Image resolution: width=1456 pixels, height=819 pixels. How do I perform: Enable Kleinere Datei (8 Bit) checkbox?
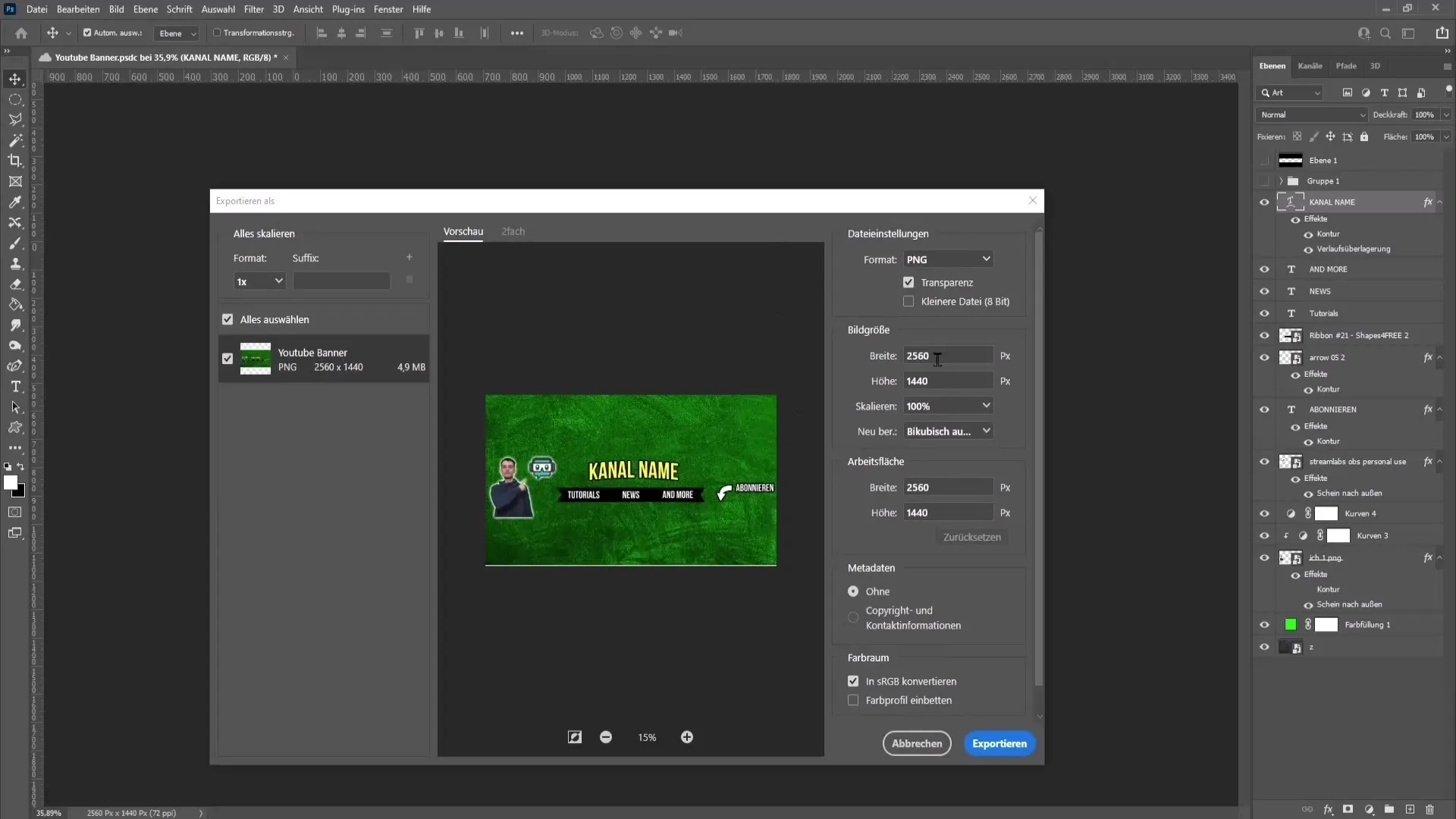908,301
